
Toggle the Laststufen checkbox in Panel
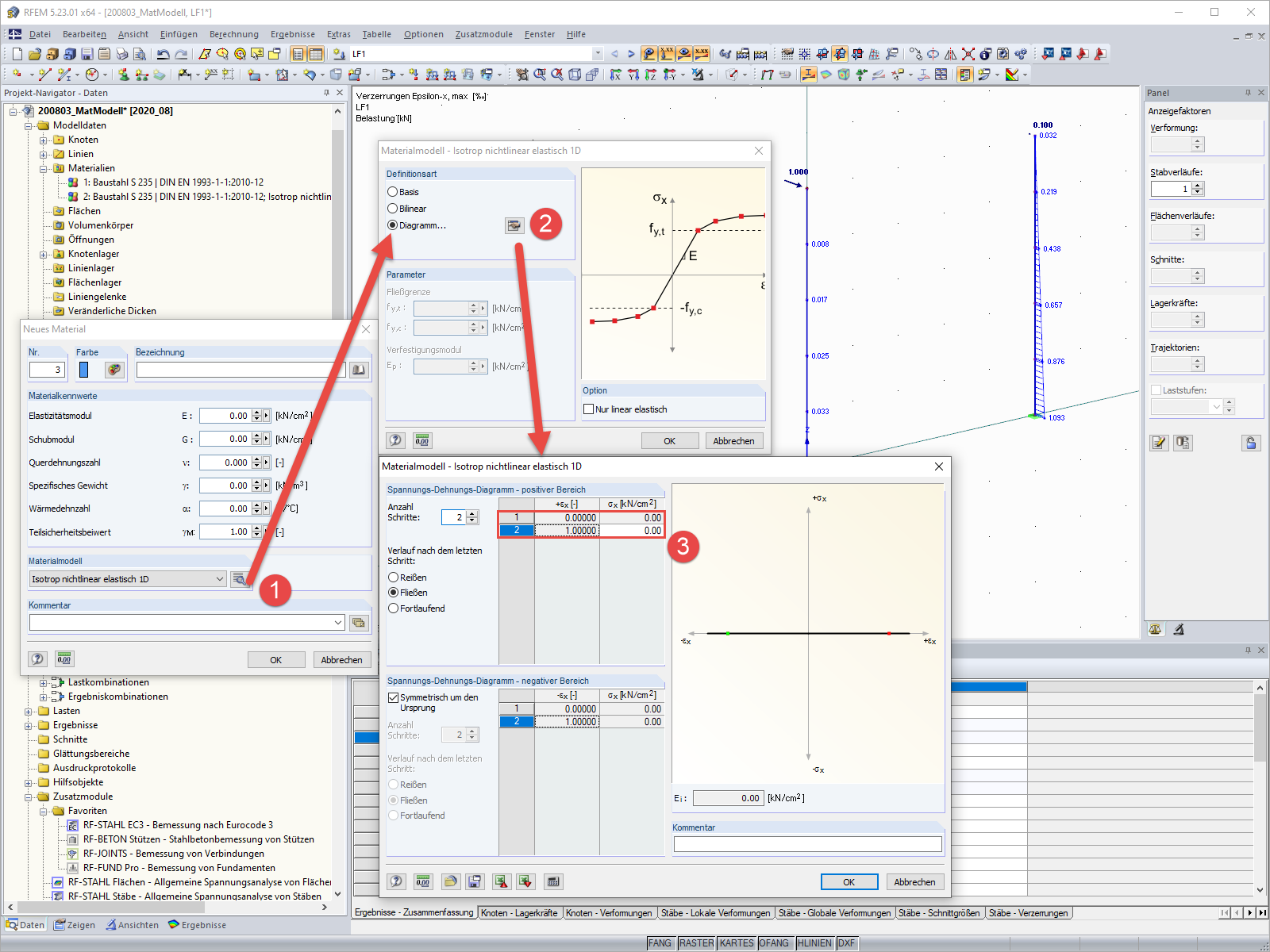[1156, 390]
